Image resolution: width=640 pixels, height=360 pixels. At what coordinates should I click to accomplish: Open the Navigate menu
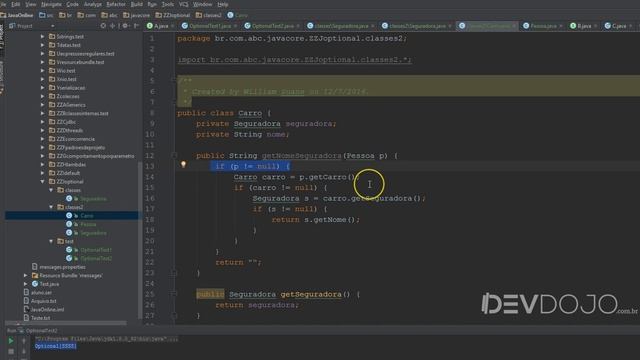(x=51, y=4)
